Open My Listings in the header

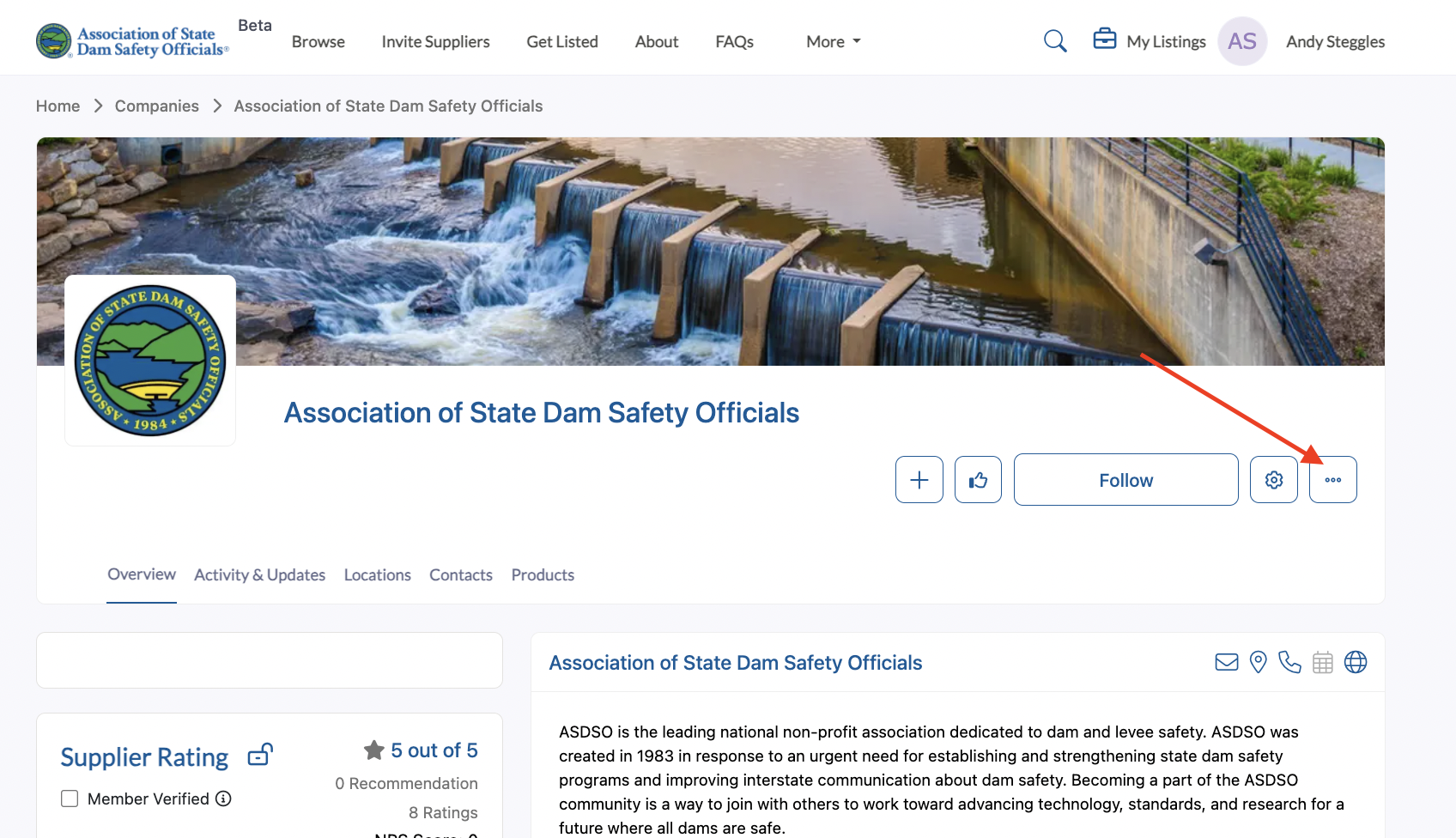pos(1150,41)
